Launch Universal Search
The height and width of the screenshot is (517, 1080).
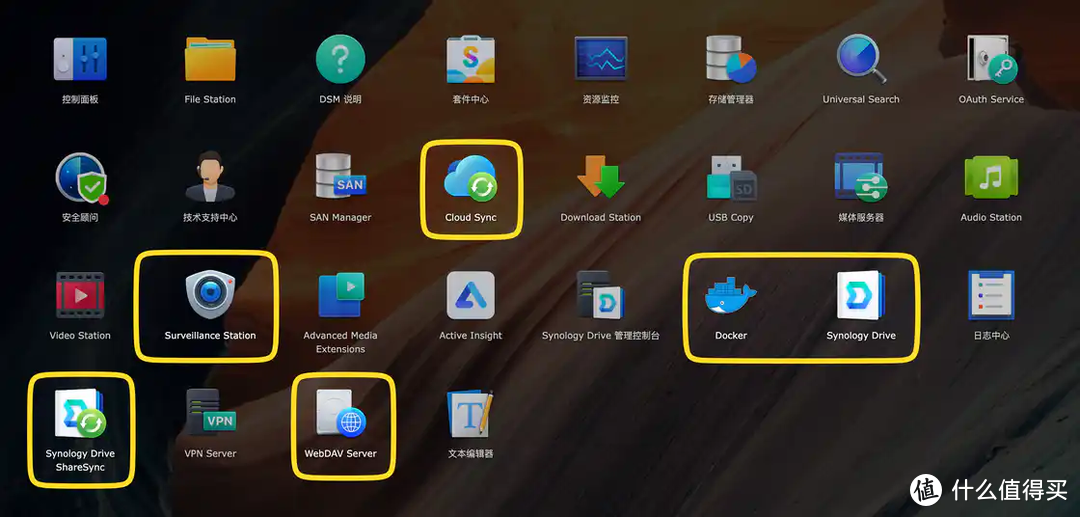(x=861, y=60)
